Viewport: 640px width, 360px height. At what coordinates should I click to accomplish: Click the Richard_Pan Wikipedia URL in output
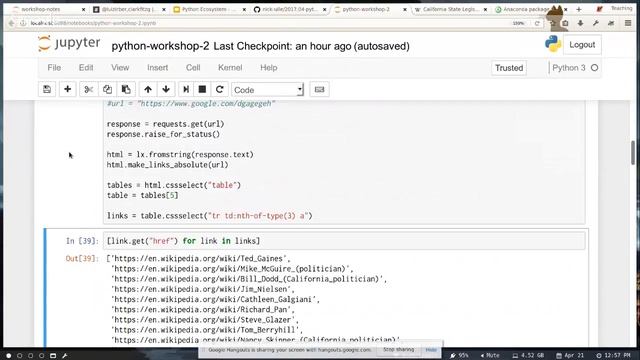[x=201, y=309]
